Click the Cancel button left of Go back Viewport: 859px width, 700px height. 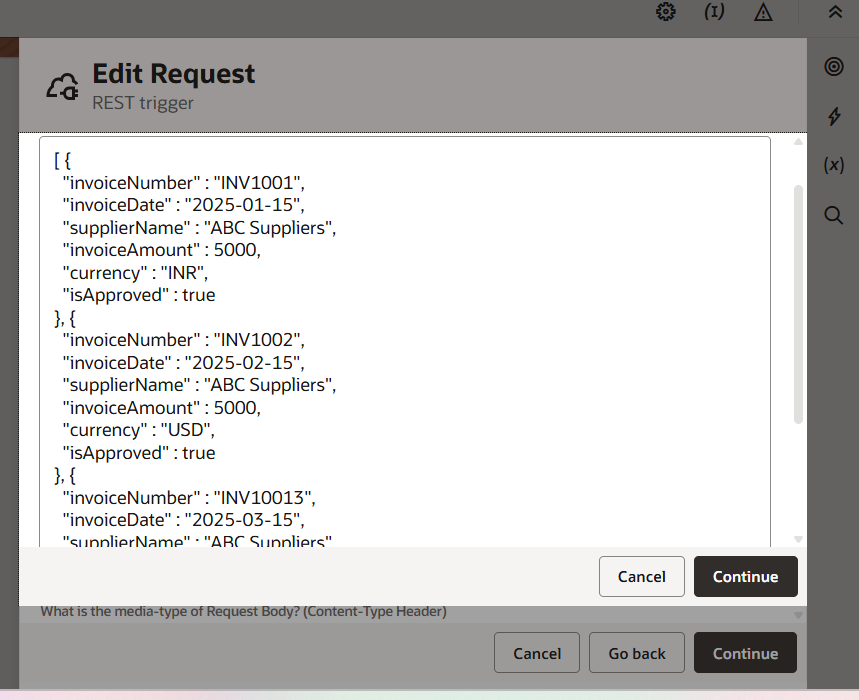pyautogui.click(x=537, y=653)
